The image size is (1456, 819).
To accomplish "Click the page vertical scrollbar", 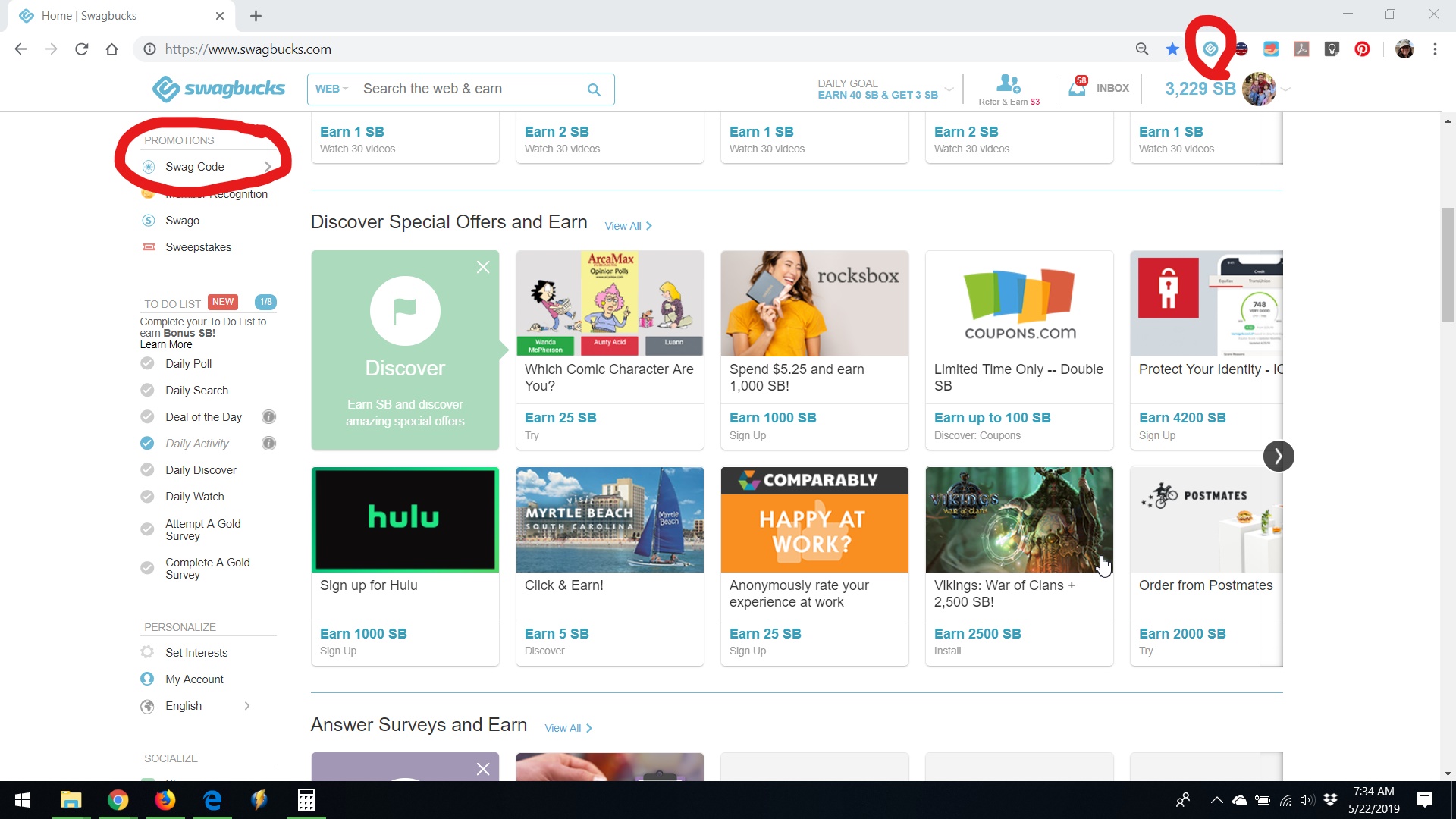I will 1448,265.
